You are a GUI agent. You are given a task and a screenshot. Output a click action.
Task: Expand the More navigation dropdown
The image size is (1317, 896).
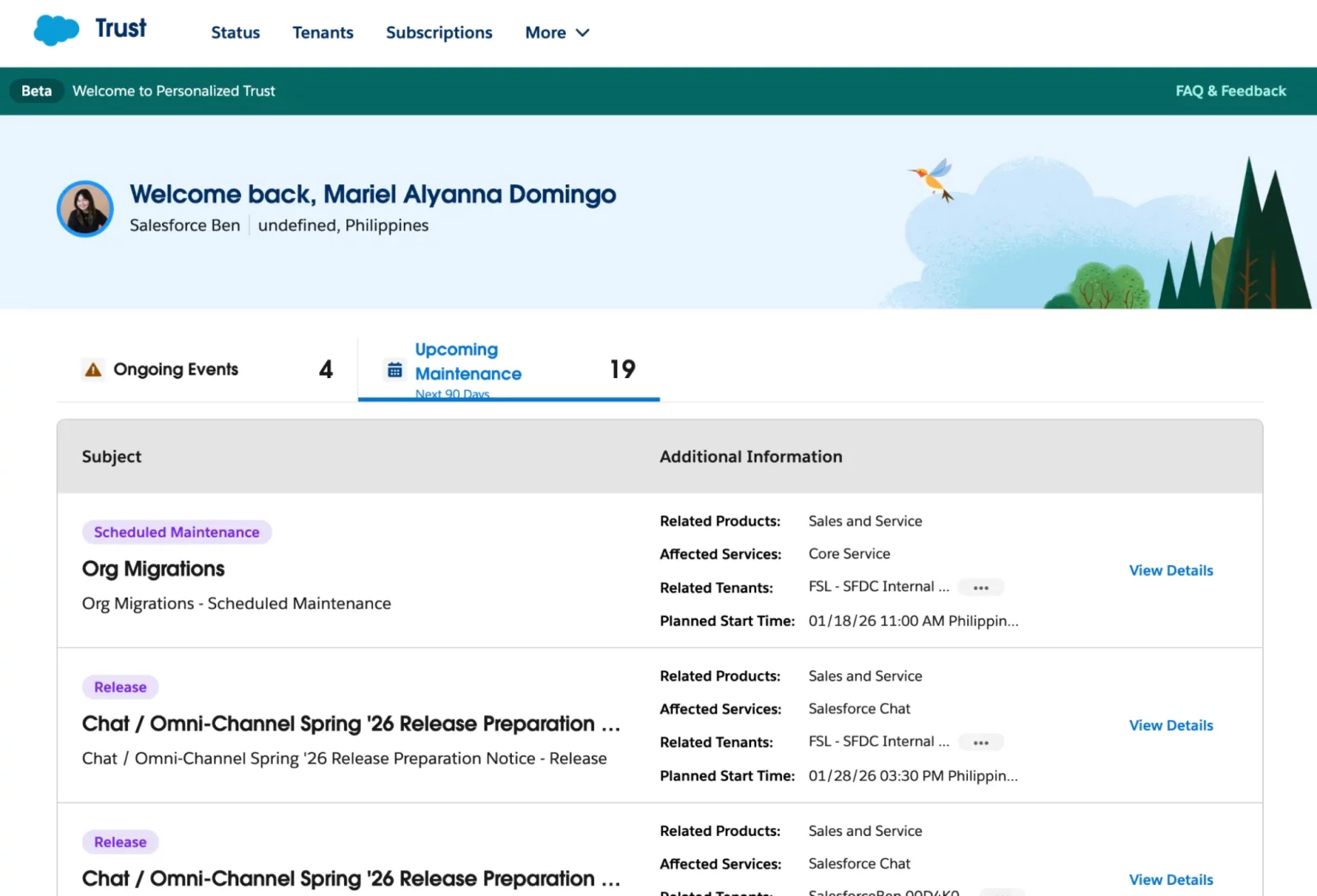pos(556,33)
